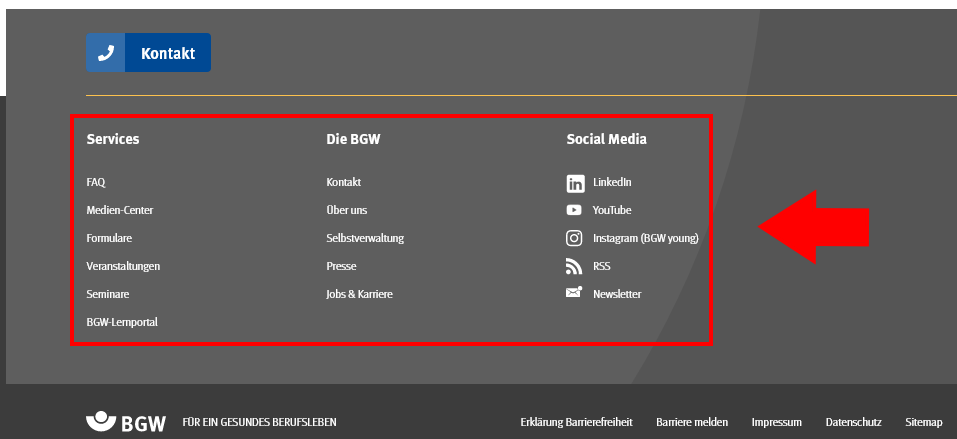
Task: Go to Medien-Center link
Action: (120, 210)
